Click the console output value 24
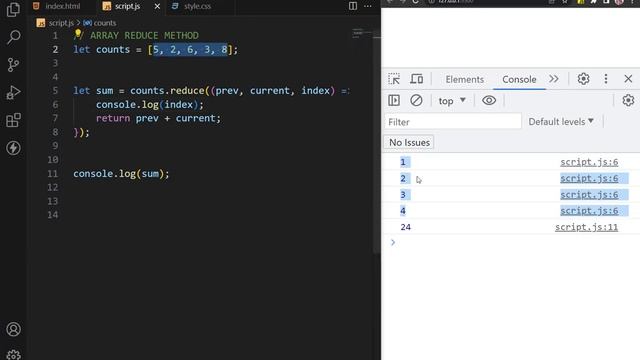Viewport: 640px width, 360px height. 405,227
